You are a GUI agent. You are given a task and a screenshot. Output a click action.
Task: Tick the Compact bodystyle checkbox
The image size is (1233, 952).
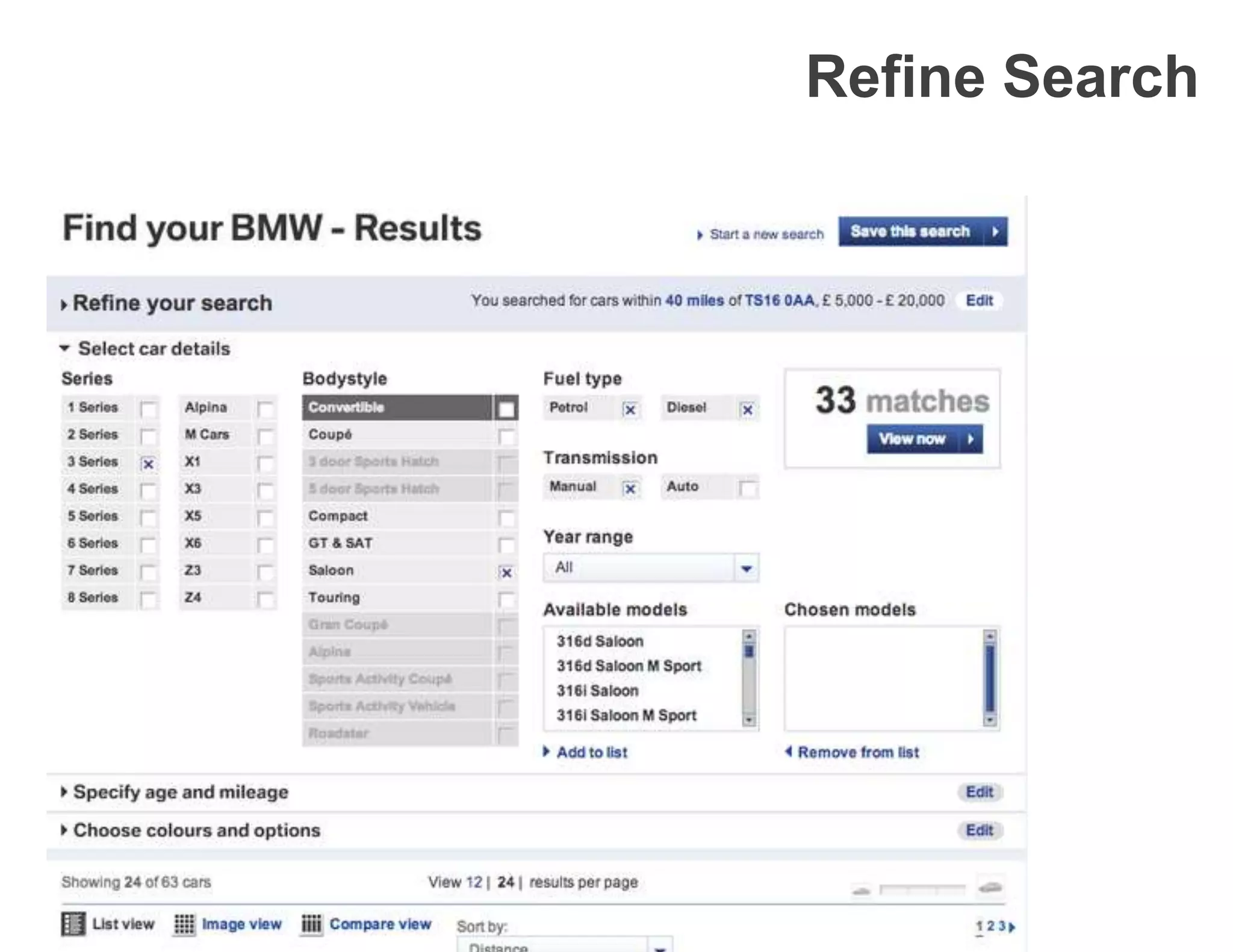click(x=506, y=518)
